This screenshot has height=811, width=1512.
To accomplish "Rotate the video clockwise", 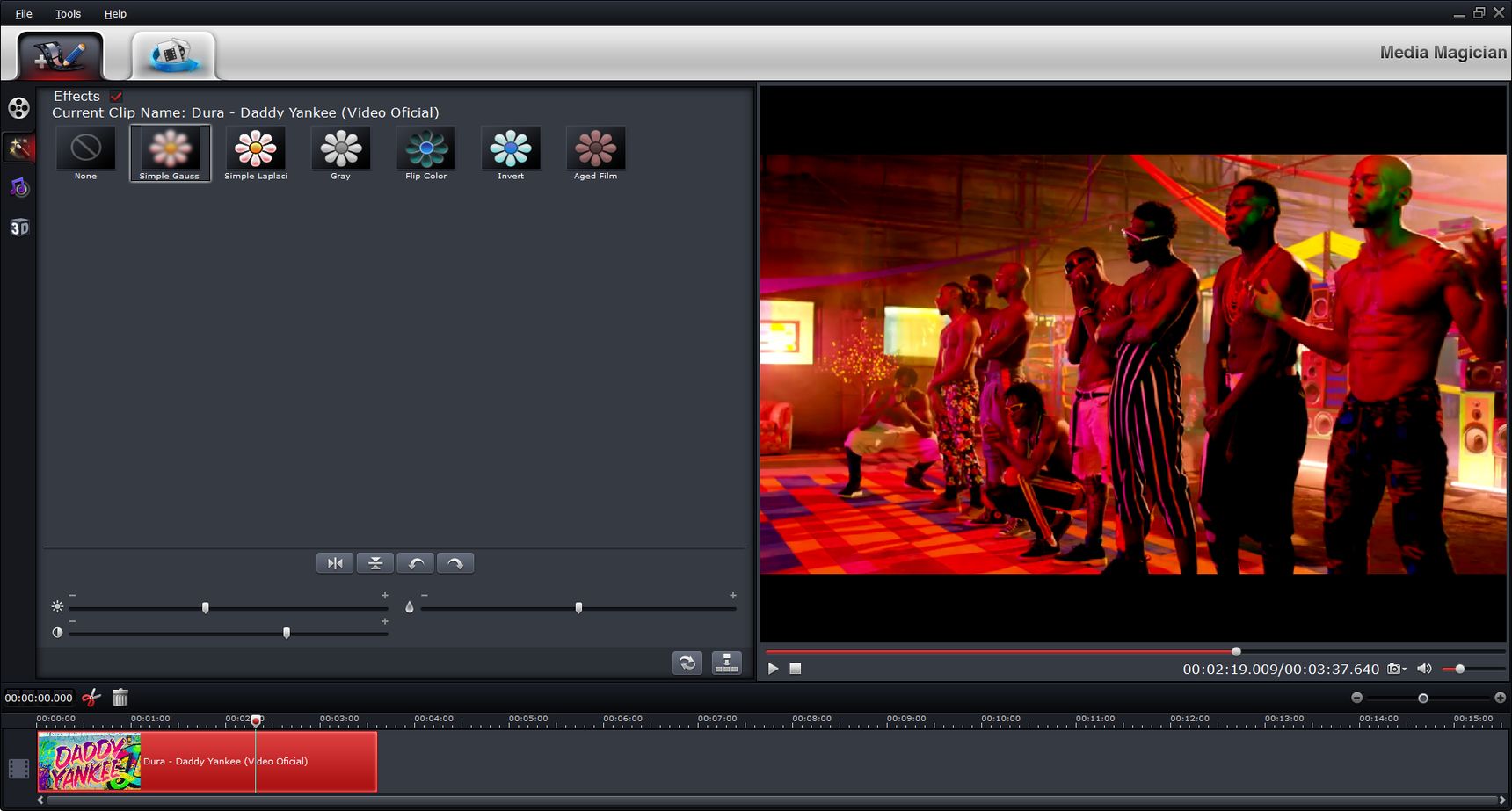I will (x=455, y=563).
